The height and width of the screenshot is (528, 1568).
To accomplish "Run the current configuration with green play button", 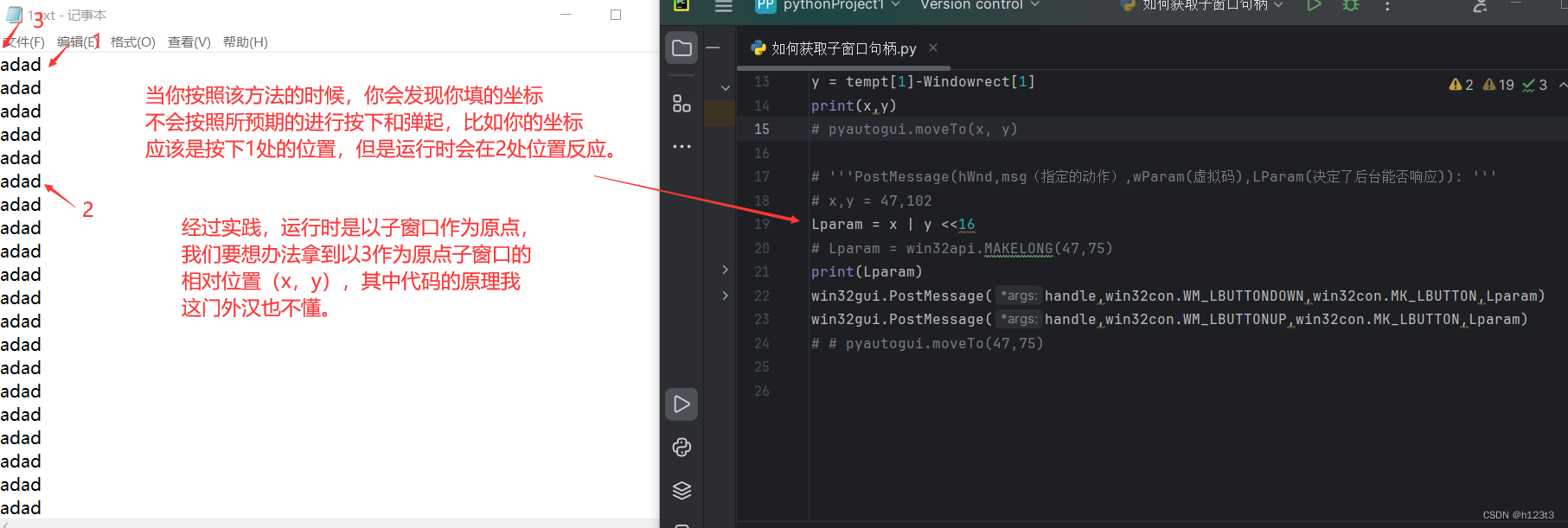I will coord(1314,5).
